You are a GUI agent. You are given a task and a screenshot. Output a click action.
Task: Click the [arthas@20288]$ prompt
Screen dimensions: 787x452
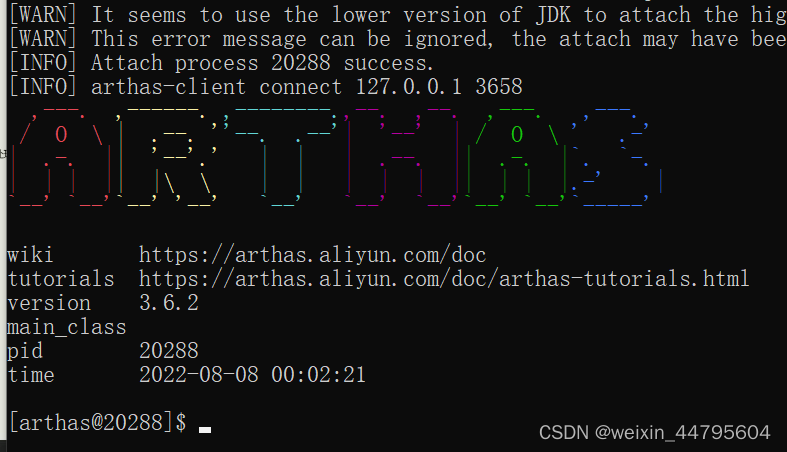coord(98,422)
